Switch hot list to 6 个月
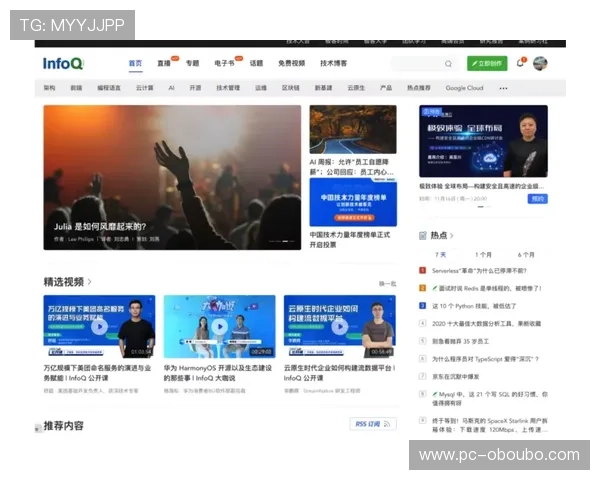This screenshot has height=480, width=600. click(x=526, y=255)
